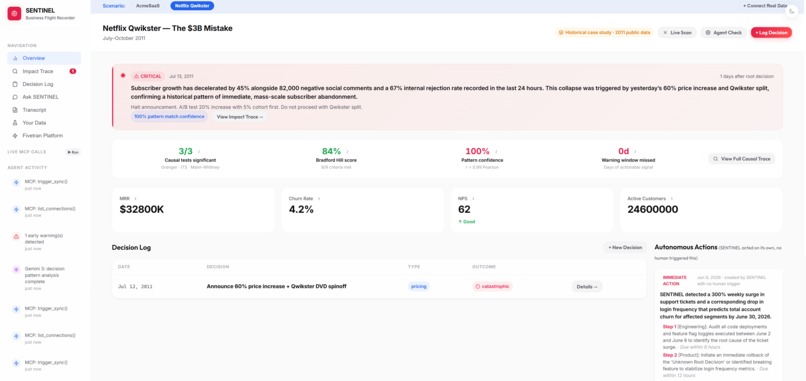Switch scenario to AcmeSaaS
The width and height of the screenshot is (806, 381).
pos(148,6)
